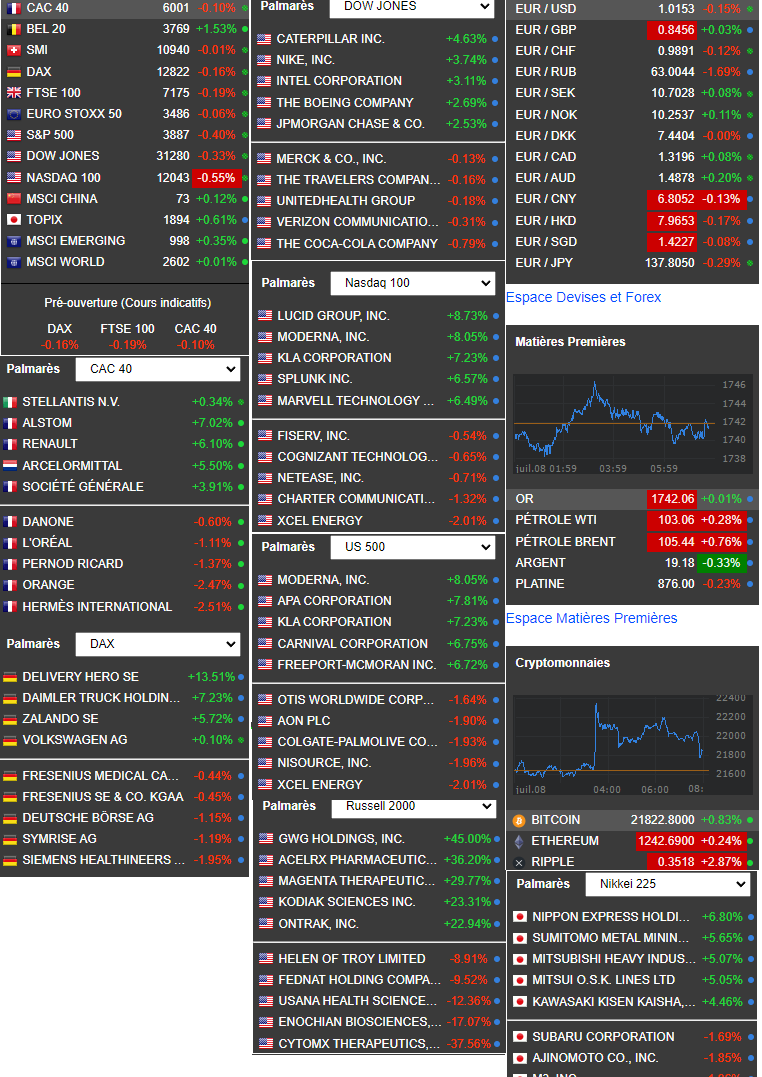
Task: Click SIEMENS HEALTHINEERS row
Action: pyautogui.click(x=124, y=861)
